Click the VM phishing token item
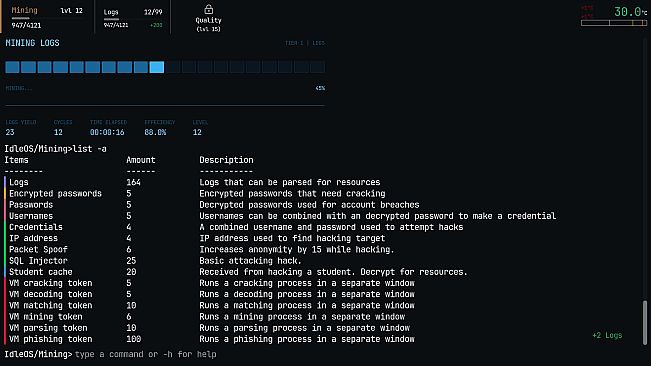The image size is (651, 366). click(x=51, y=339)
